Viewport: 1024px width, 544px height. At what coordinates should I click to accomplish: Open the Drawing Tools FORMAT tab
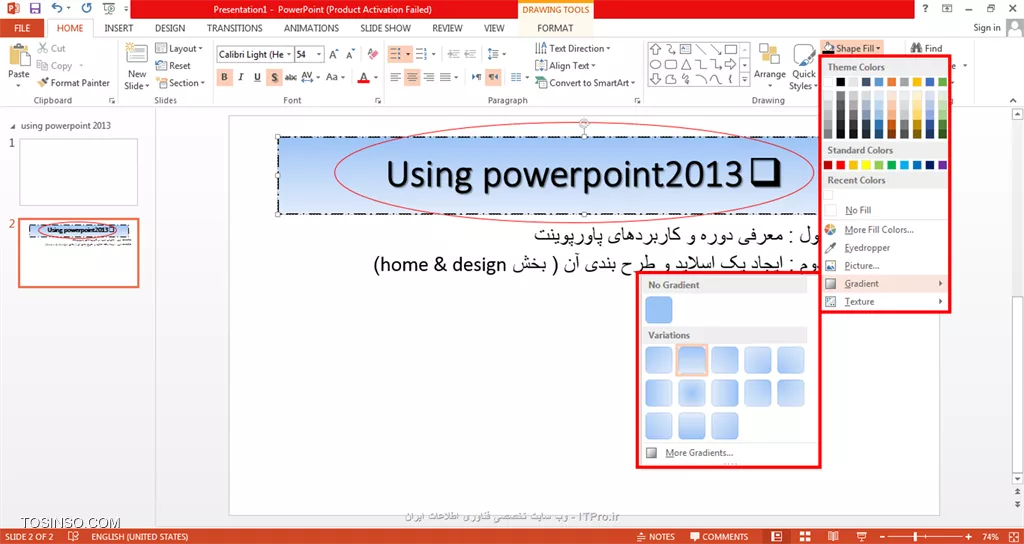[555, 28]
